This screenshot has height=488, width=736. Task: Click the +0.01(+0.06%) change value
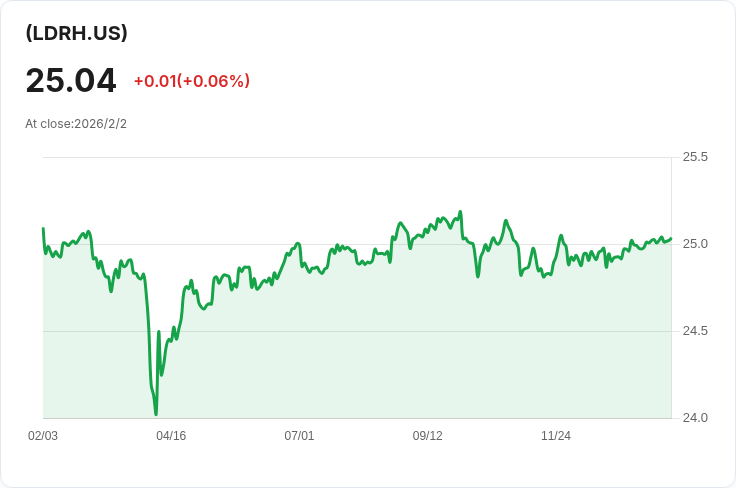191,81
